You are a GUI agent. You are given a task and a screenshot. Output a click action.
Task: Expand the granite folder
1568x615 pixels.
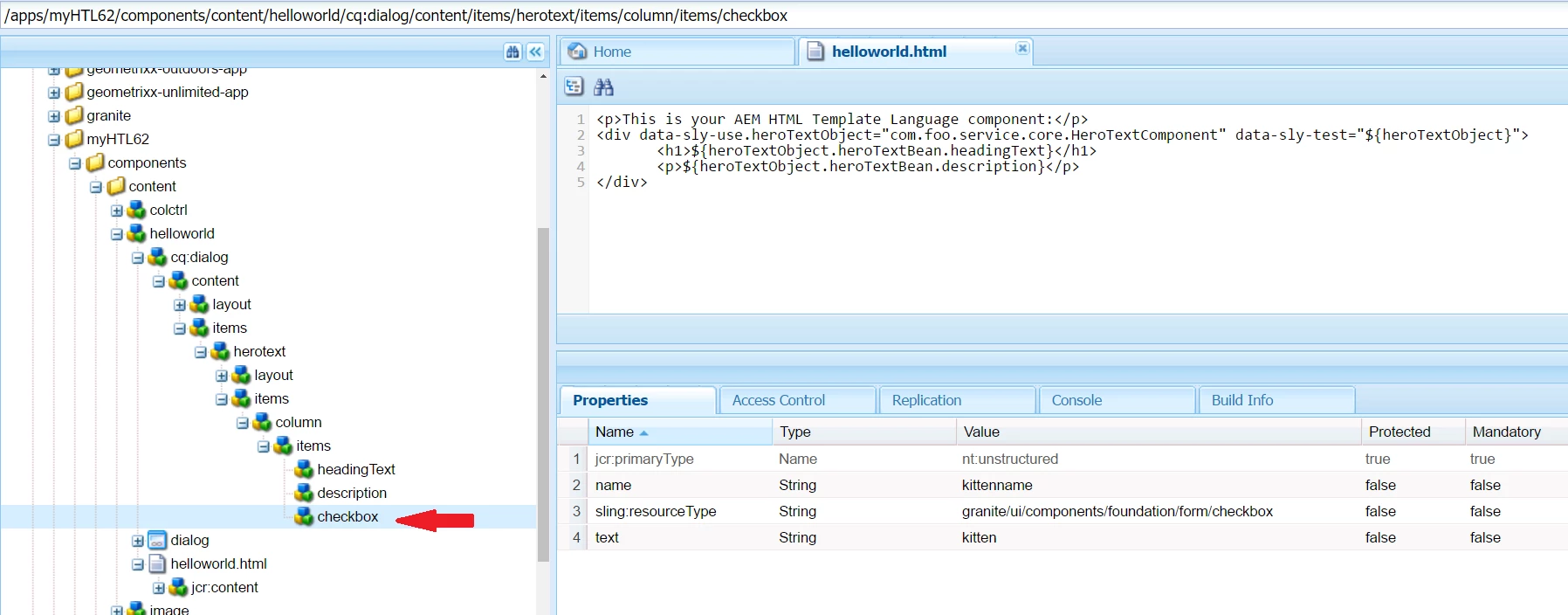tap(54, 116)
